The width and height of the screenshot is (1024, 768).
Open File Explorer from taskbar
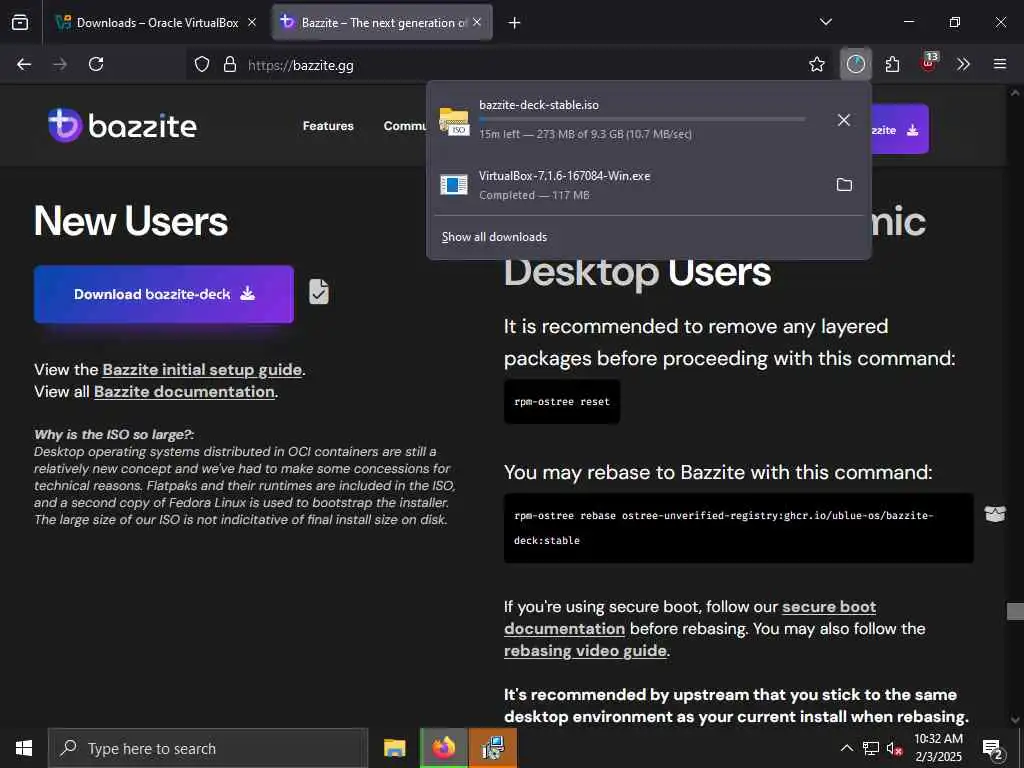point(394,748)
